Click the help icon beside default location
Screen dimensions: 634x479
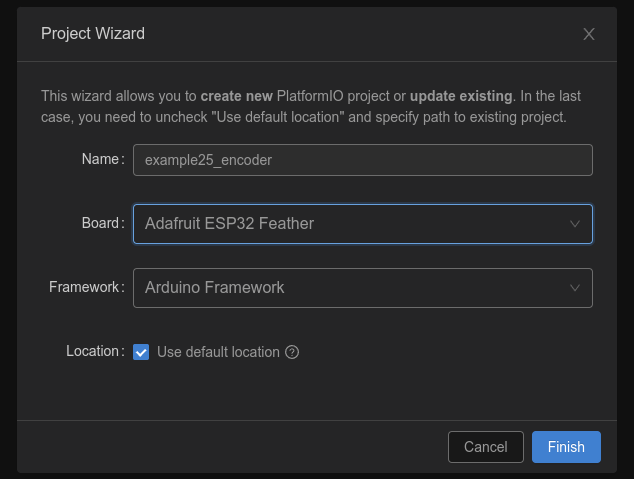tap(293, 352)
